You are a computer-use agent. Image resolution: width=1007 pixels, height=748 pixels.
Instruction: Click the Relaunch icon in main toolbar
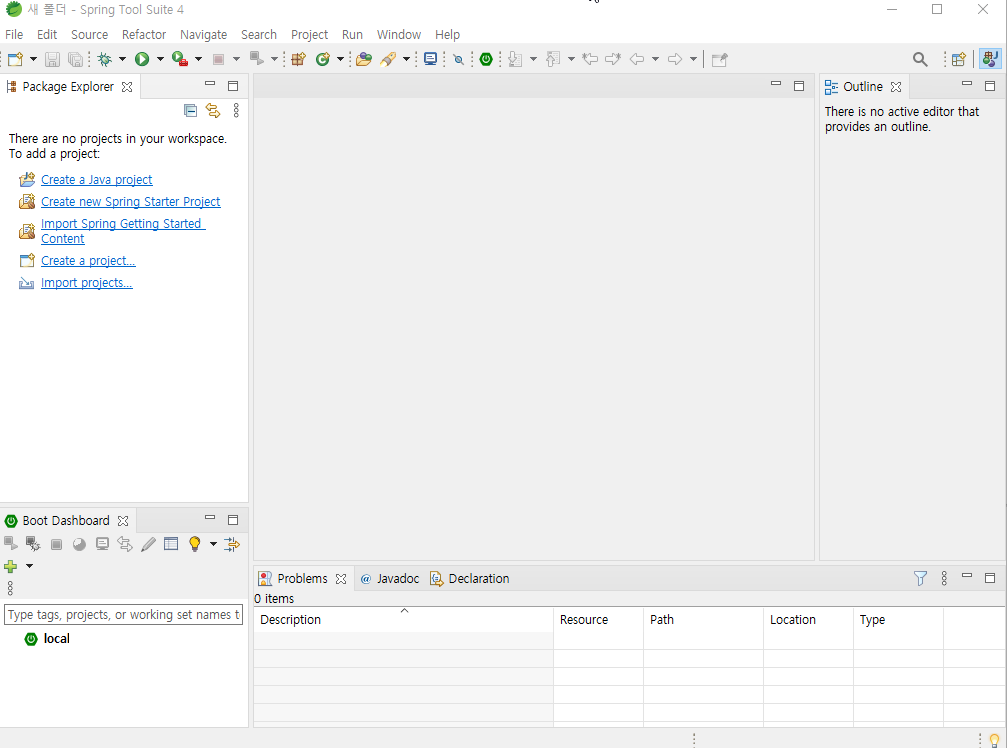[257, 59]
